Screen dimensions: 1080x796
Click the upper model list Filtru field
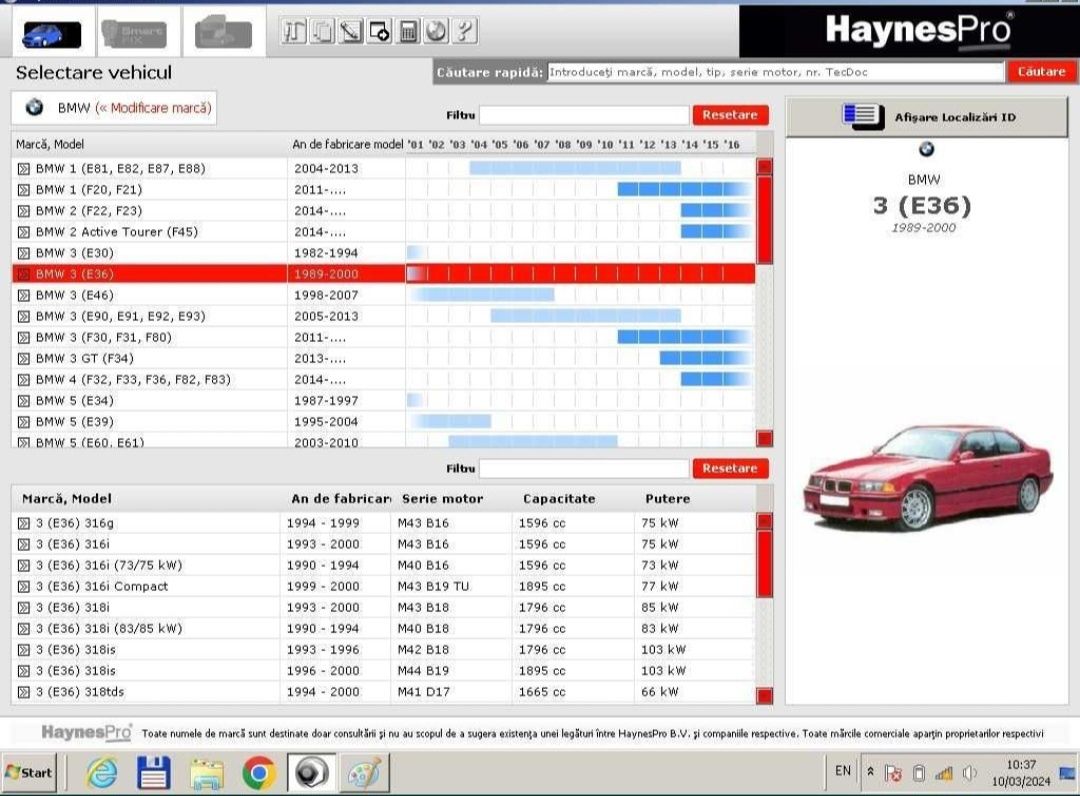click(x=584, y=115)
